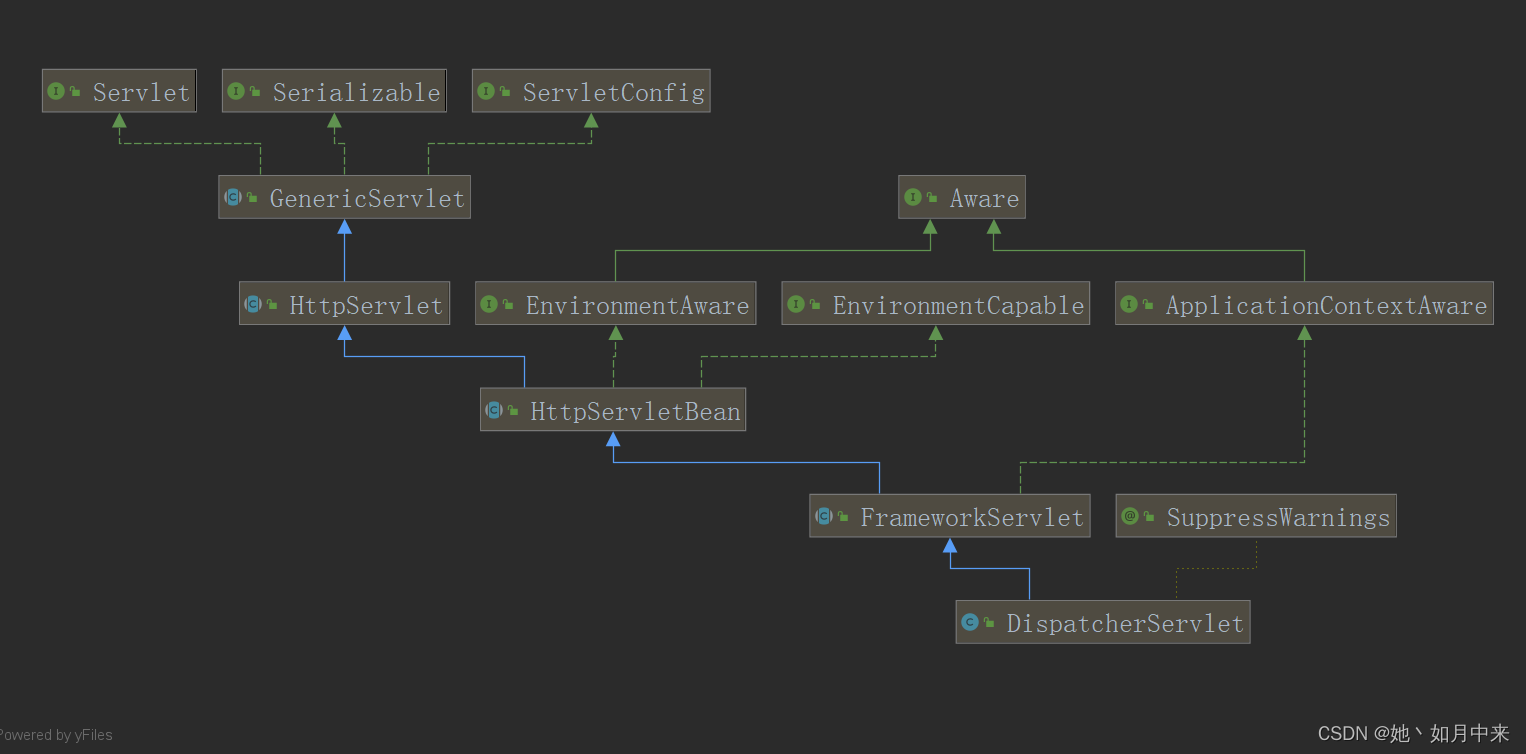Click the visibility lock icon on EnvironmentCapable node

point(815,304)
